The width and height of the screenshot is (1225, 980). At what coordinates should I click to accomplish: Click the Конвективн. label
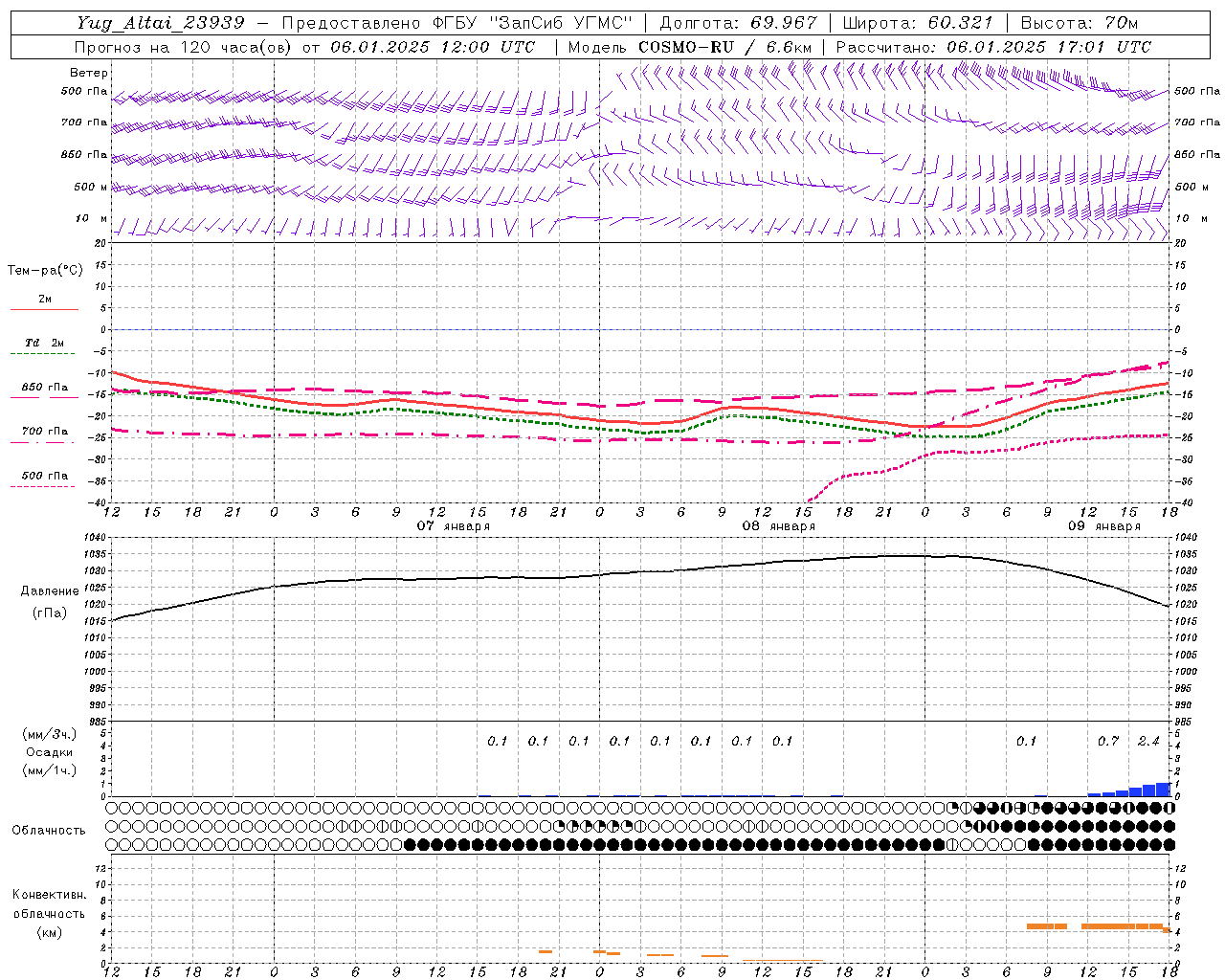click(49, 895)
